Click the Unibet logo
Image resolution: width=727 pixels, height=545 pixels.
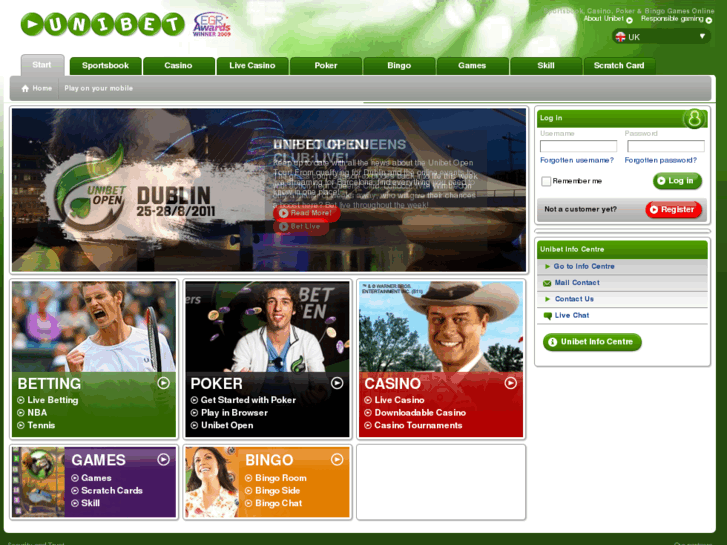[x=102, y=24]
